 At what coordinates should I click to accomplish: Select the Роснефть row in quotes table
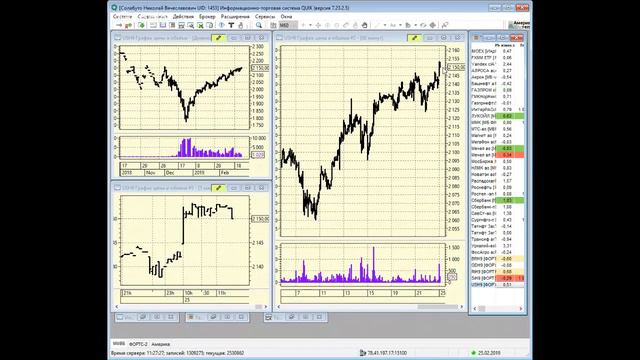click(498, 187)
